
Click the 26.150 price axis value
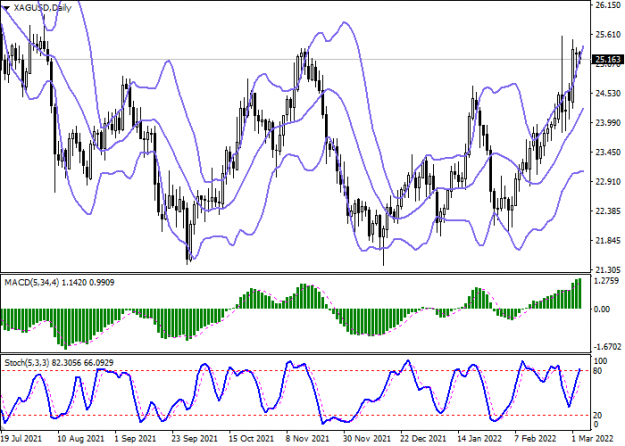pos(607,5)
